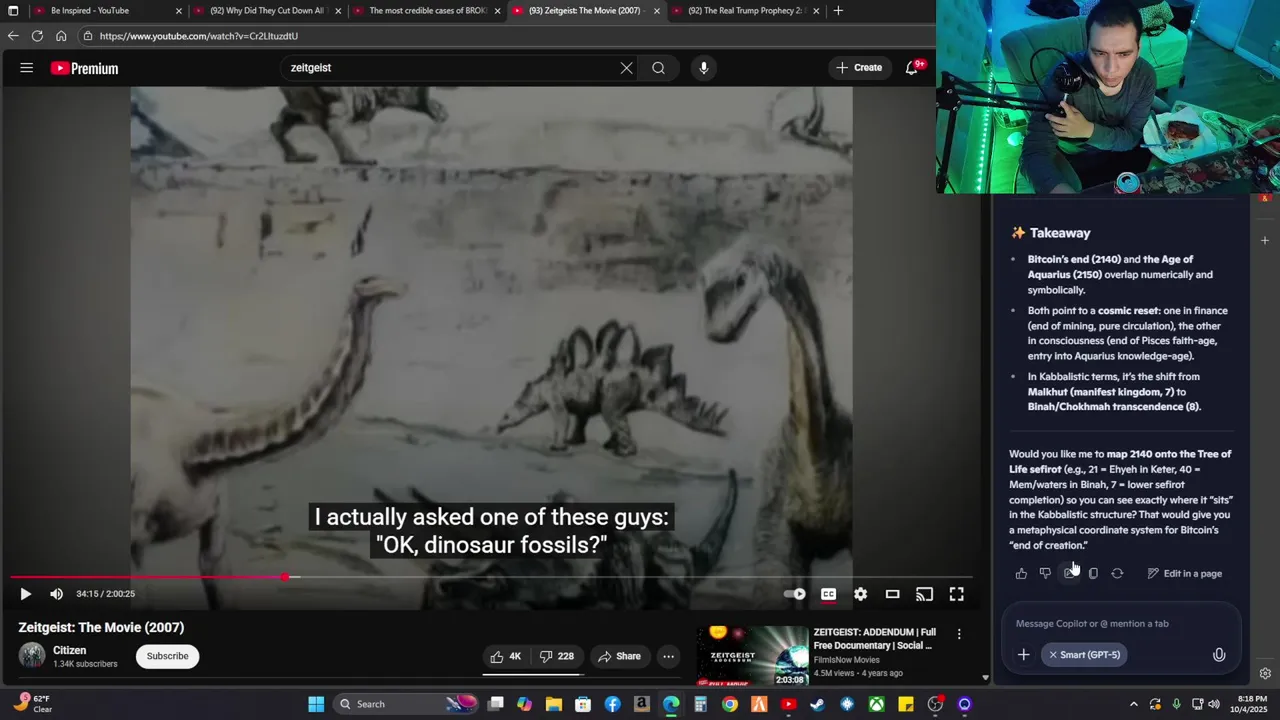This screenshot has height=720, width=1280.
Task: Mute the video volume
Action: 57,594
